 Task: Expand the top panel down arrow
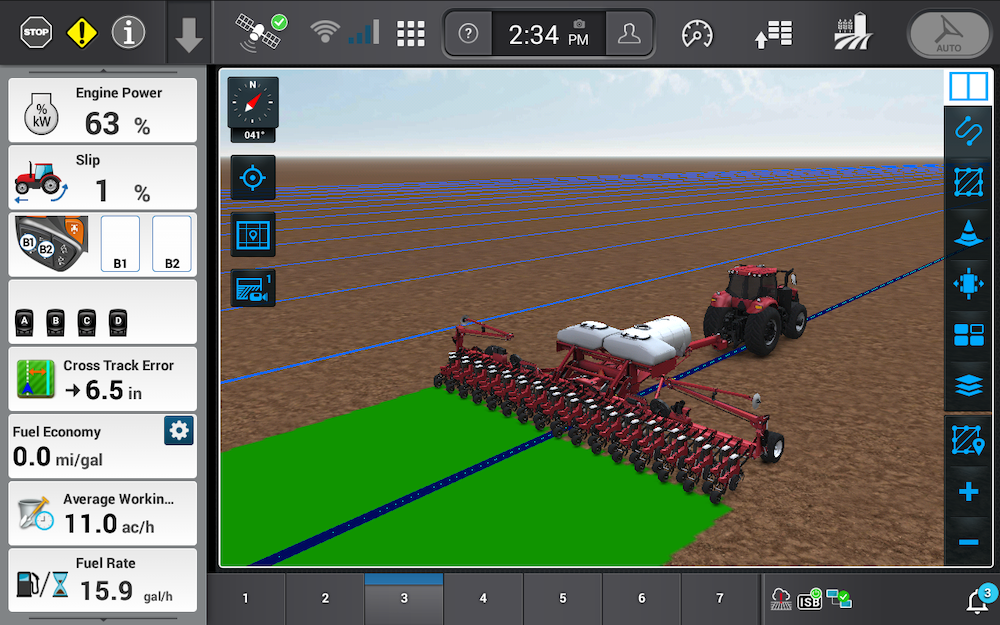click(x=189, y=35)
